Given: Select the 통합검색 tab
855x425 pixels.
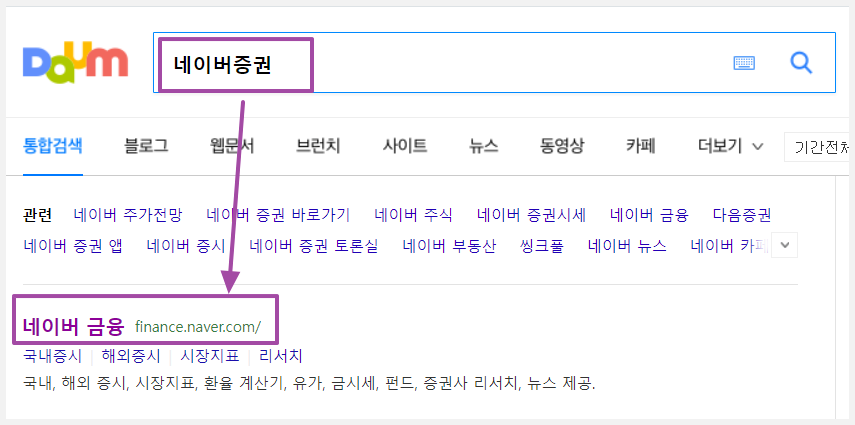Looking at the screenshot, I should [53, 146].
